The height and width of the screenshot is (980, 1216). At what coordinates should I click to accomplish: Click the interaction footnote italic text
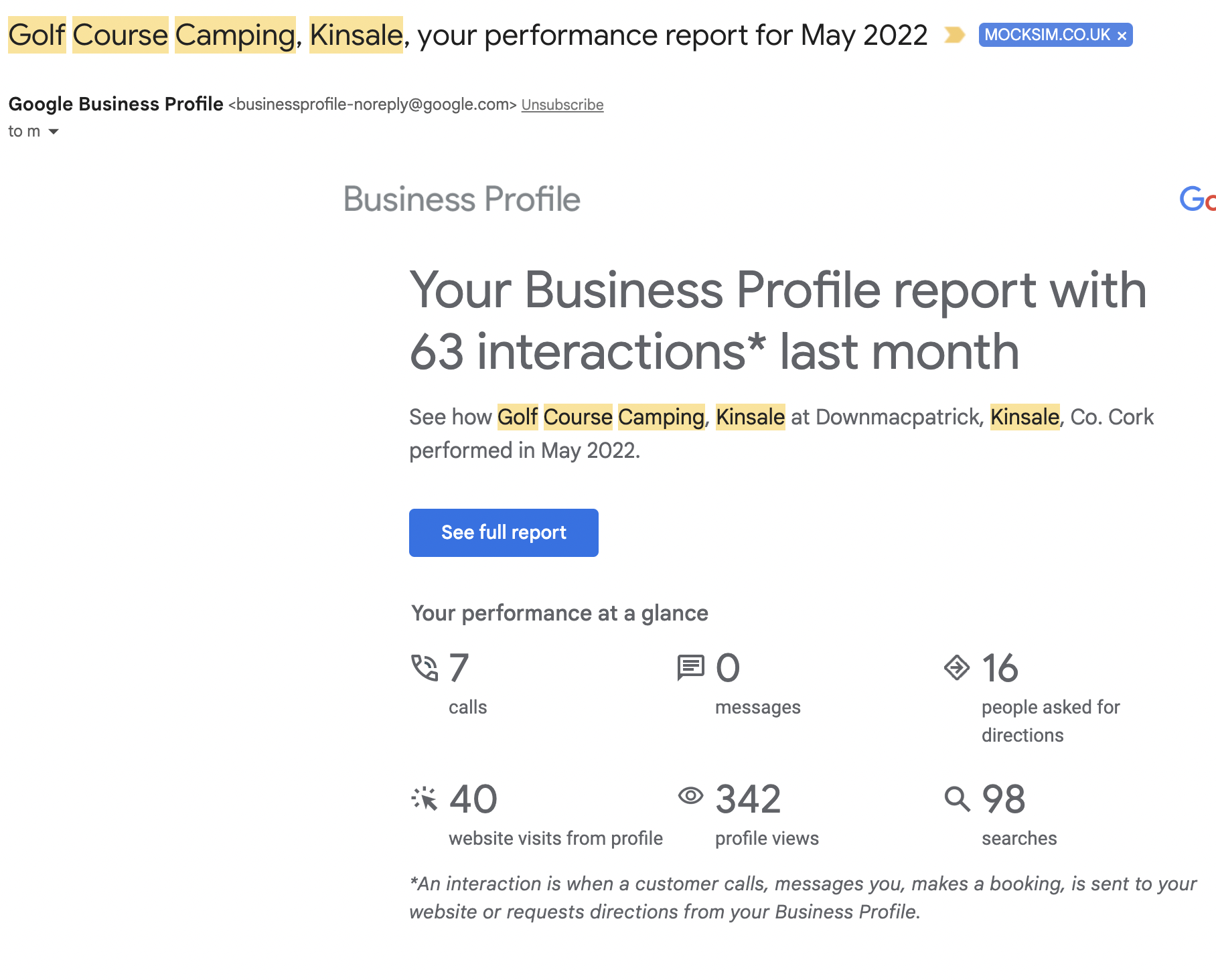(x=803, y=898)
